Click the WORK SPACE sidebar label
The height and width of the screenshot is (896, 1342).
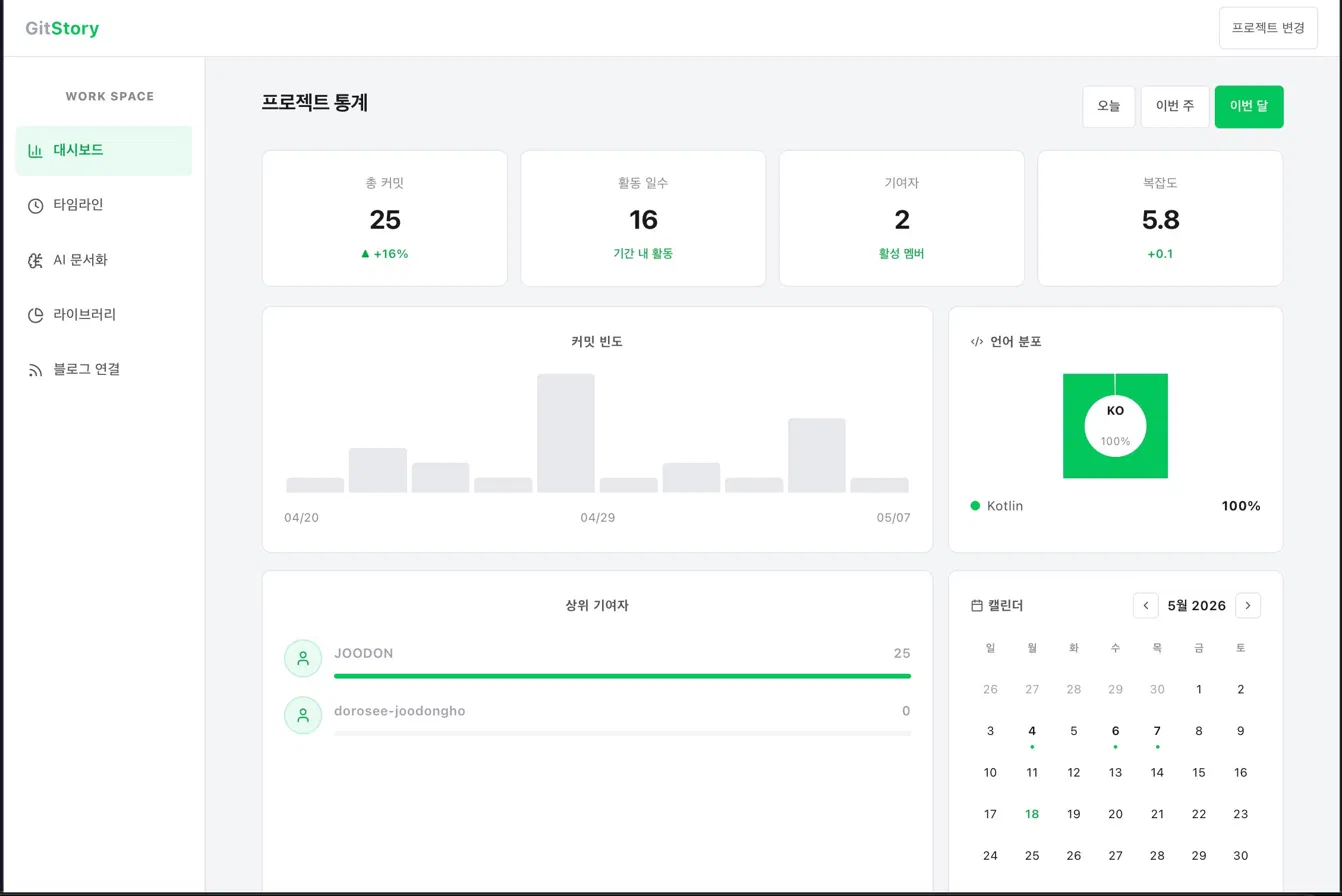pyautogui.click(x=110, y=97)
